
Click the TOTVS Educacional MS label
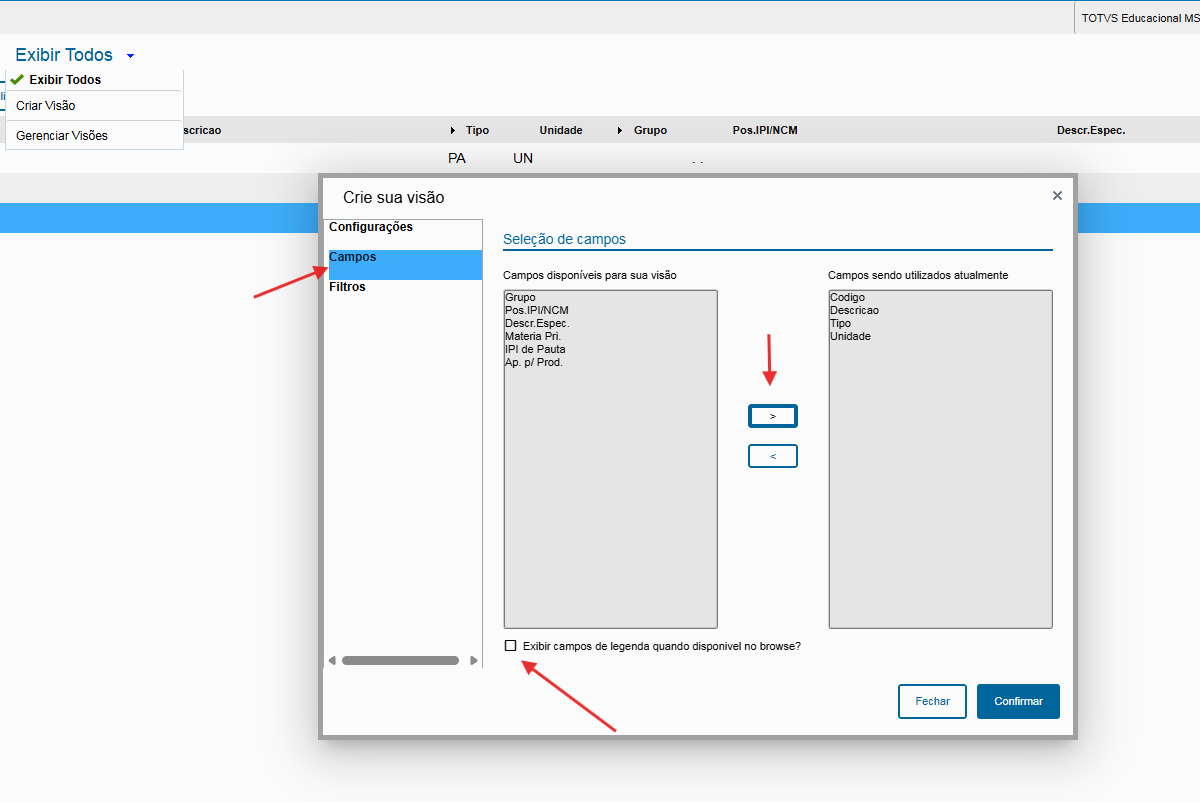pos(1140,18)
